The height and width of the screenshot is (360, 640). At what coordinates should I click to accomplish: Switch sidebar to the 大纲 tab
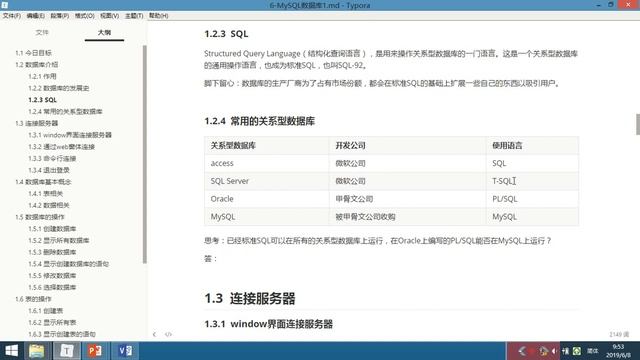click(x=104, y=32)
